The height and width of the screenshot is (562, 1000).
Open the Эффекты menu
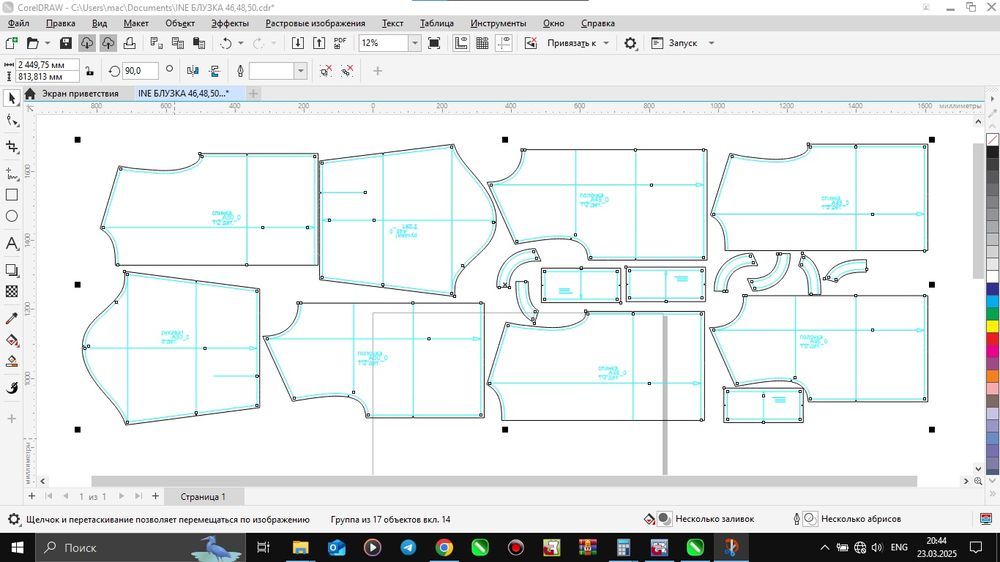(x=230, y=22)
